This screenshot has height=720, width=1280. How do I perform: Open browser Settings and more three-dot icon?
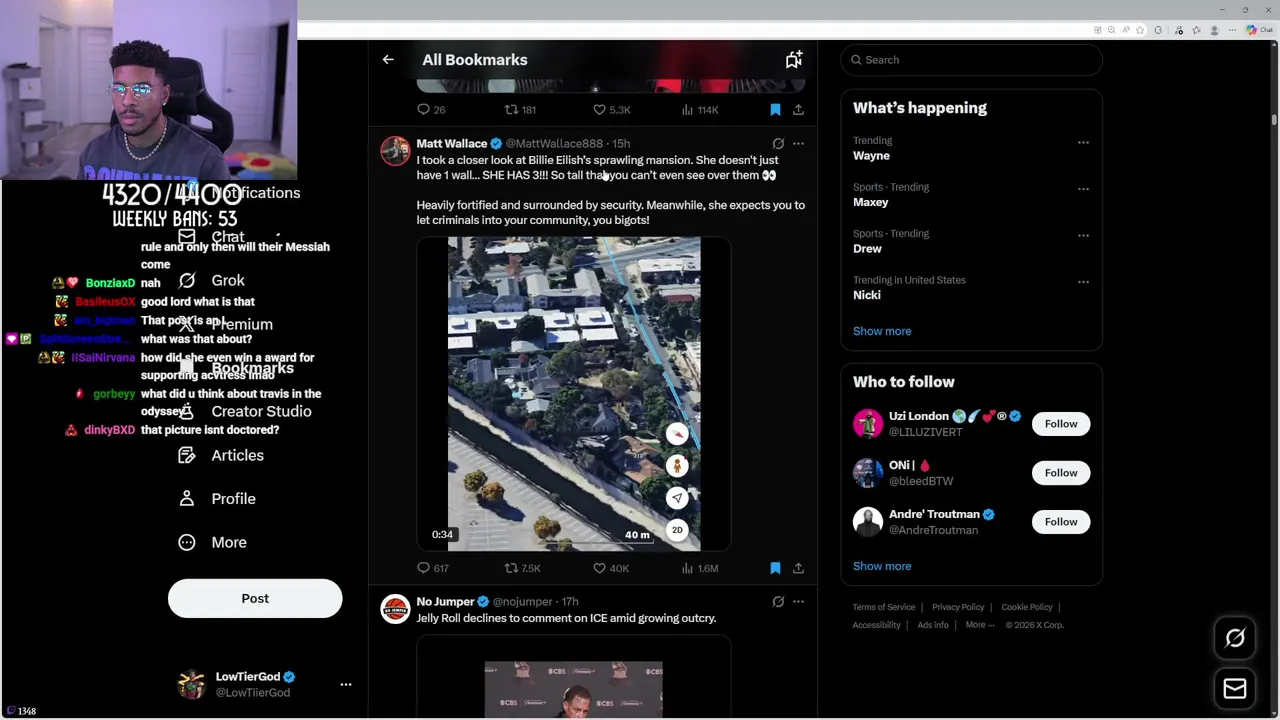coord(1231,30)
